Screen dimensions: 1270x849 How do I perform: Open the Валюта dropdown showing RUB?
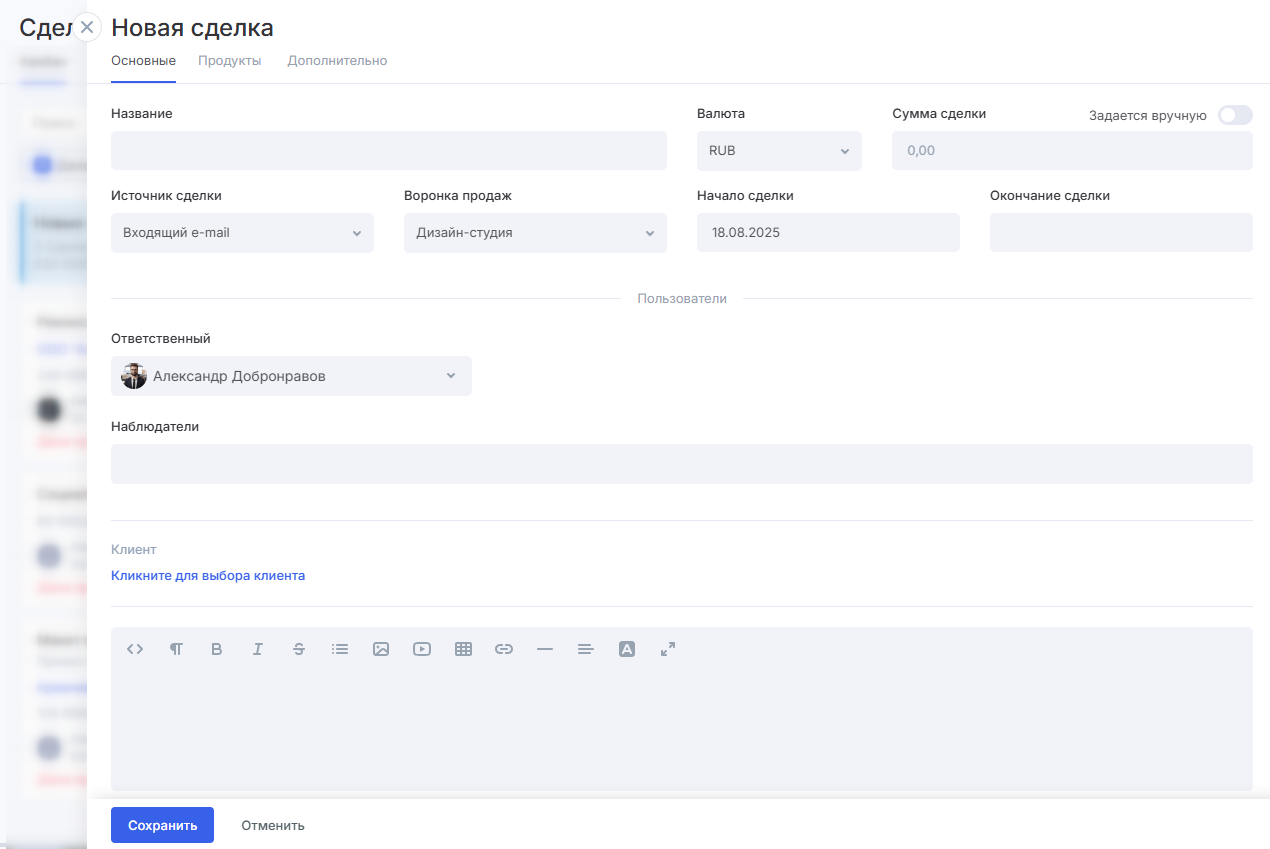(x=778, y=151)
